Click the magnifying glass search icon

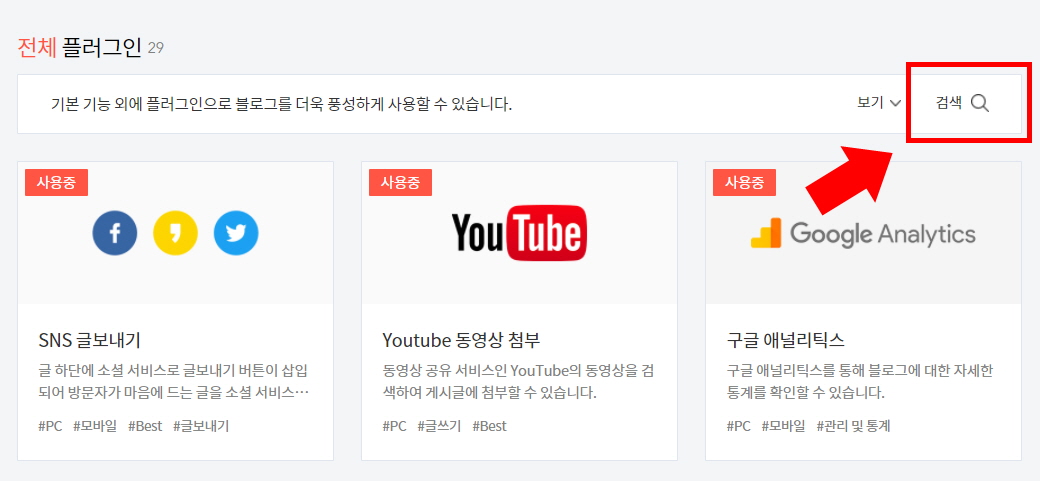pyautogui.click(x=980, y=103)
